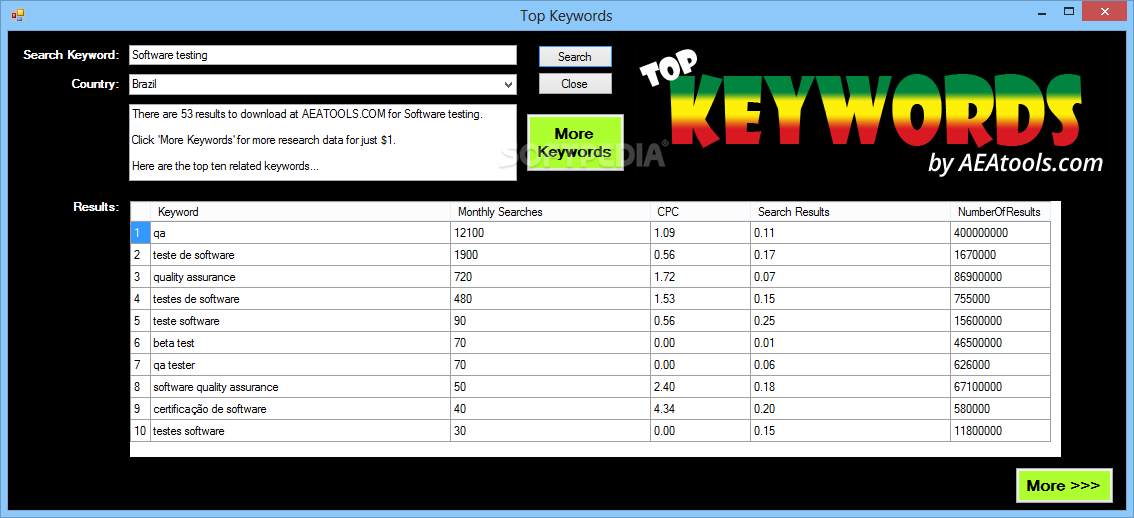Click NumberOfResults value 86900000

(x=1000, y=277)
